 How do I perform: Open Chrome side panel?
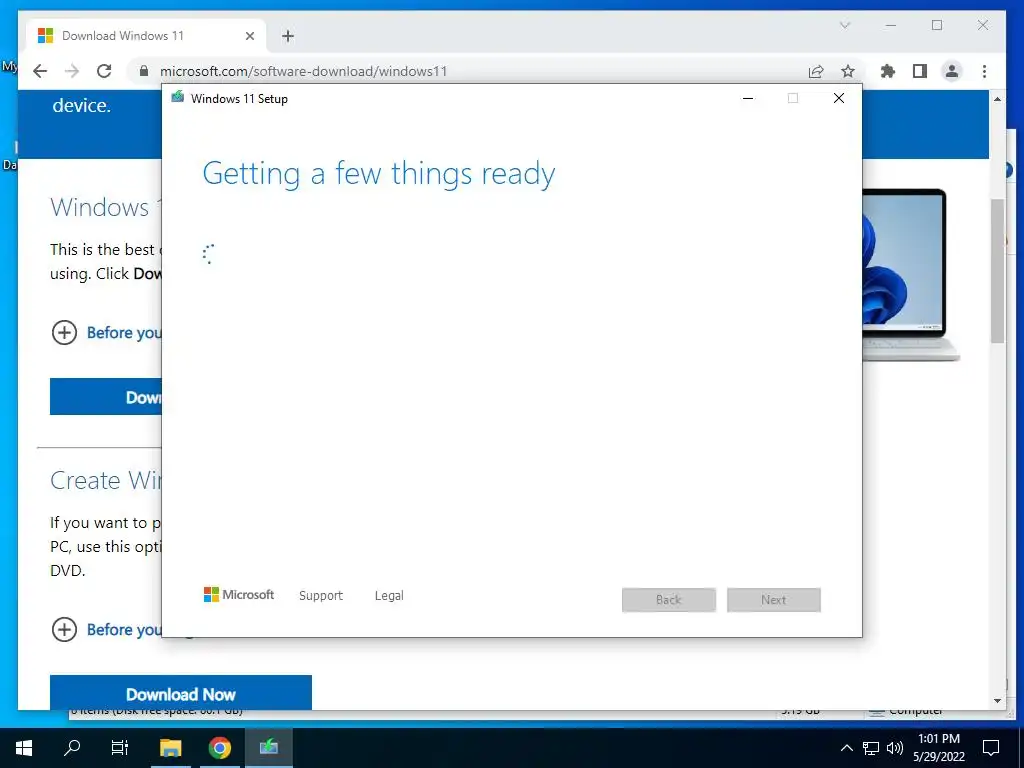click(920, 71)
